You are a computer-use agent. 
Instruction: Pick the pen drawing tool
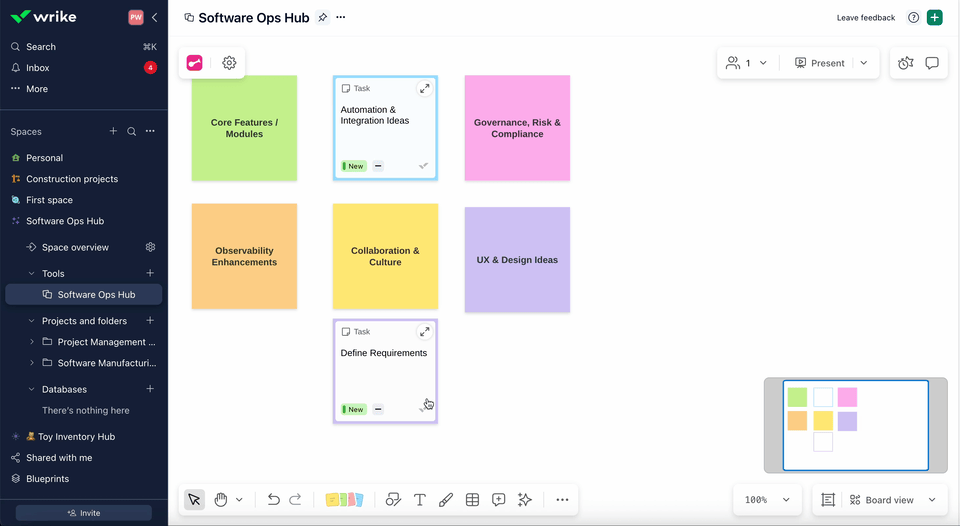click(x=446, y=500)
